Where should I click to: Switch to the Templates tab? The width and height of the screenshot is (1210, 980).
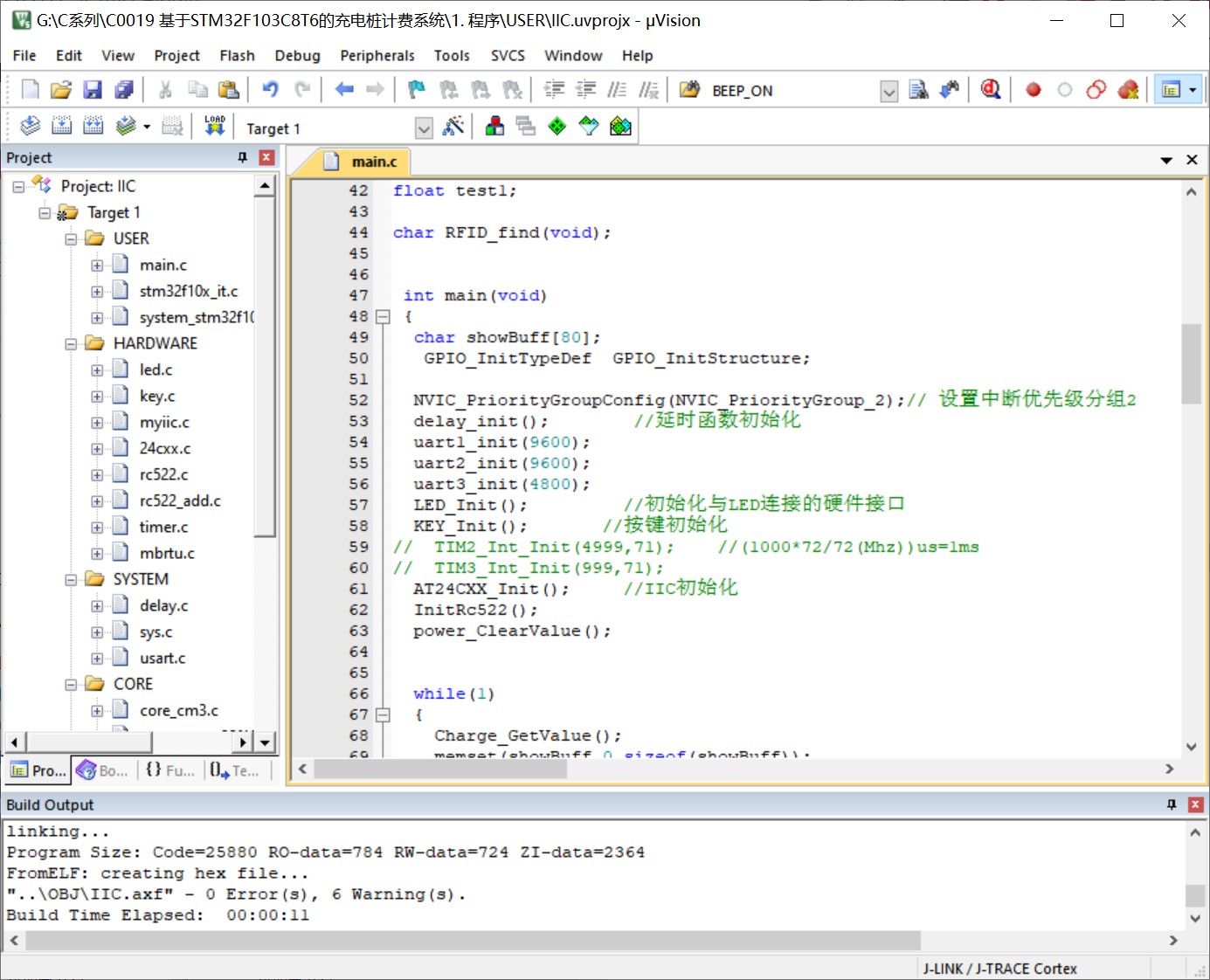click(234, 770)
